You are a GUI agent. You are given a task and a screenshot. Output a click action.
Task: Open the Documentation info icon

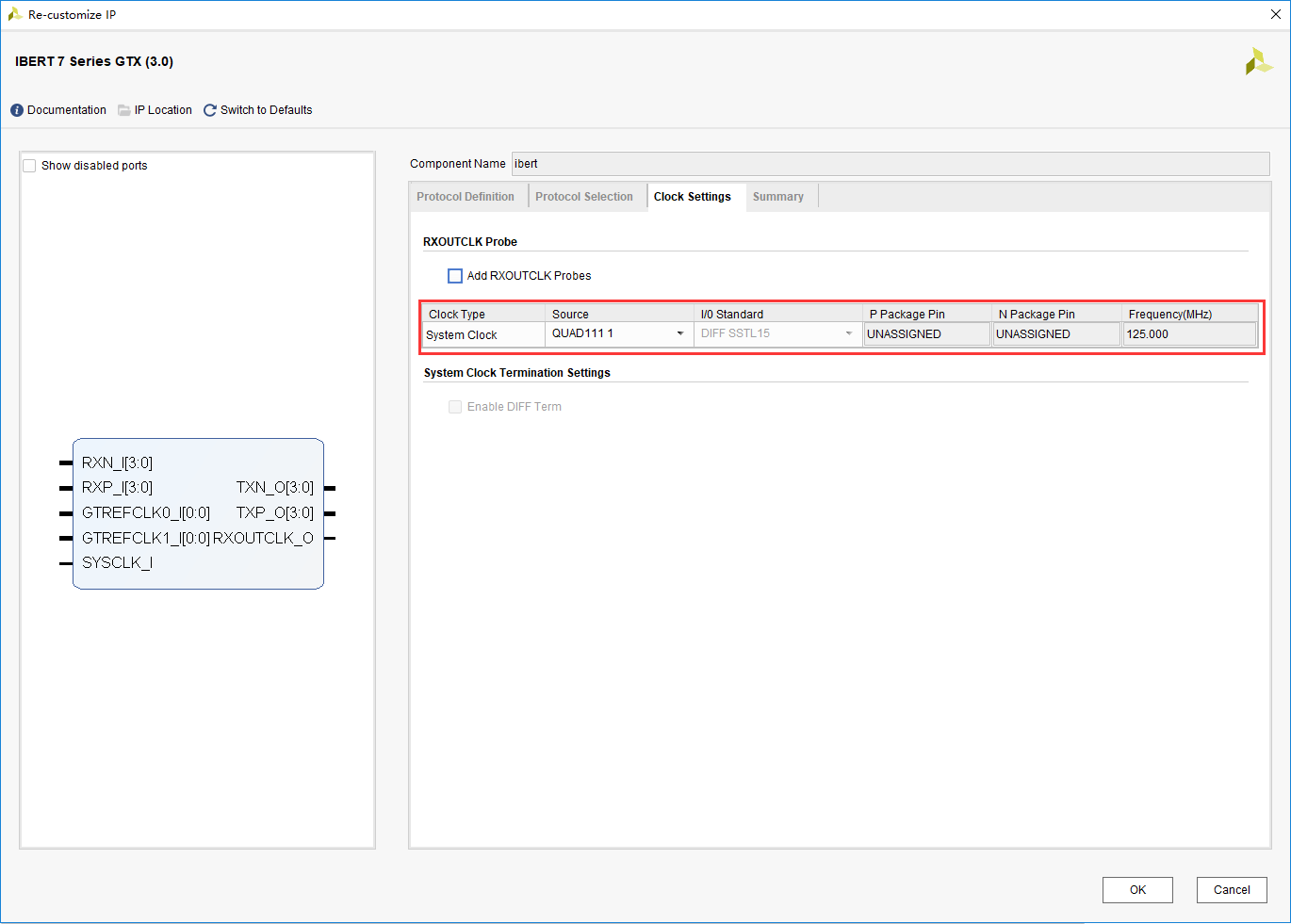17,110
